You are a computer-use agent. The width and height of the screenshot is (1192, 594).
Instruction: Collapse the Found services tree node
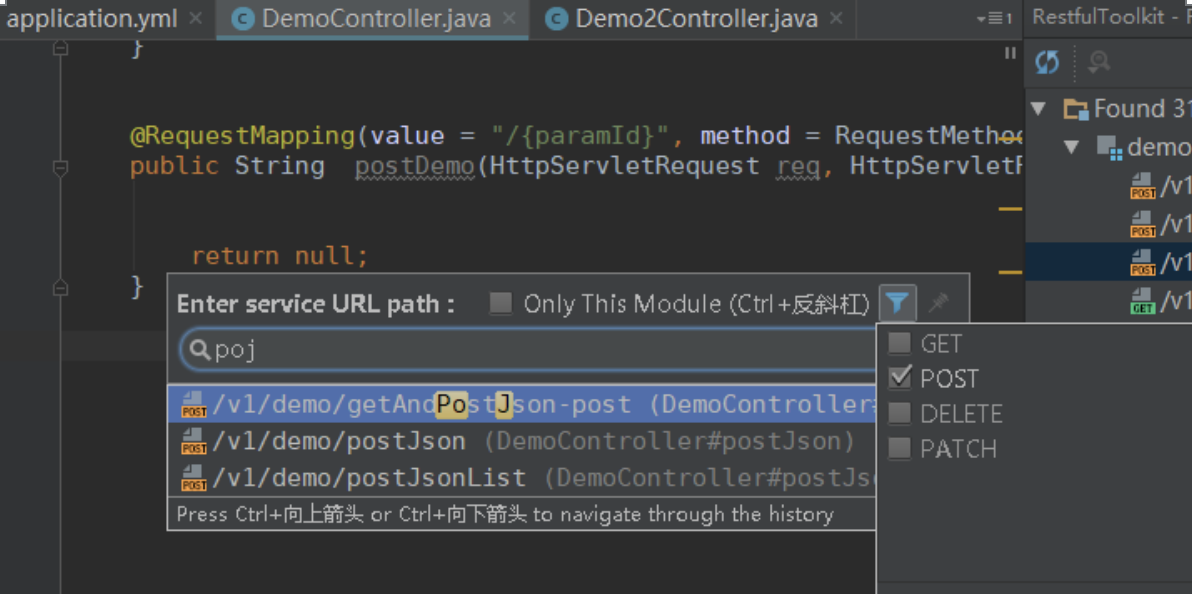tap(1038, 109)
